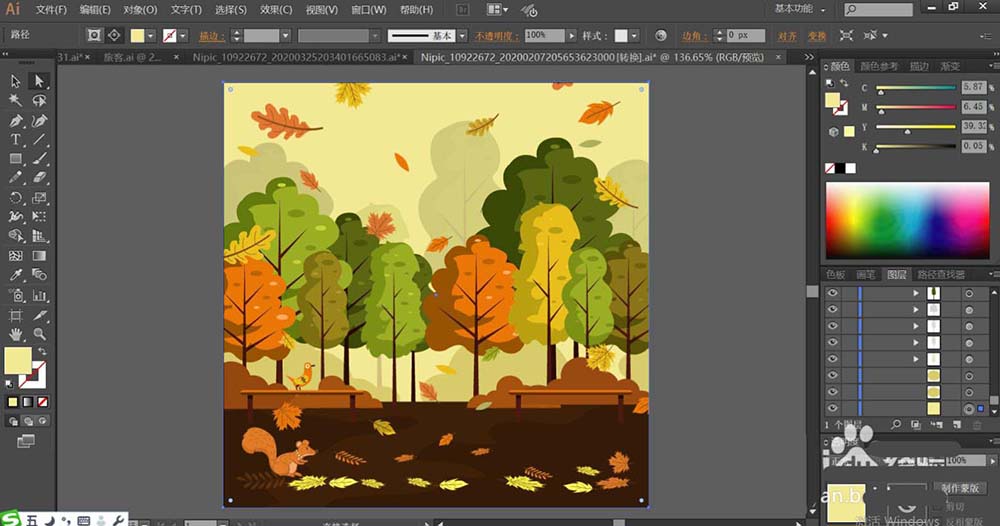Select the Direct Selection tool
The width and height of the screenshot is (1000, 526).
click(x=39, y=81)
